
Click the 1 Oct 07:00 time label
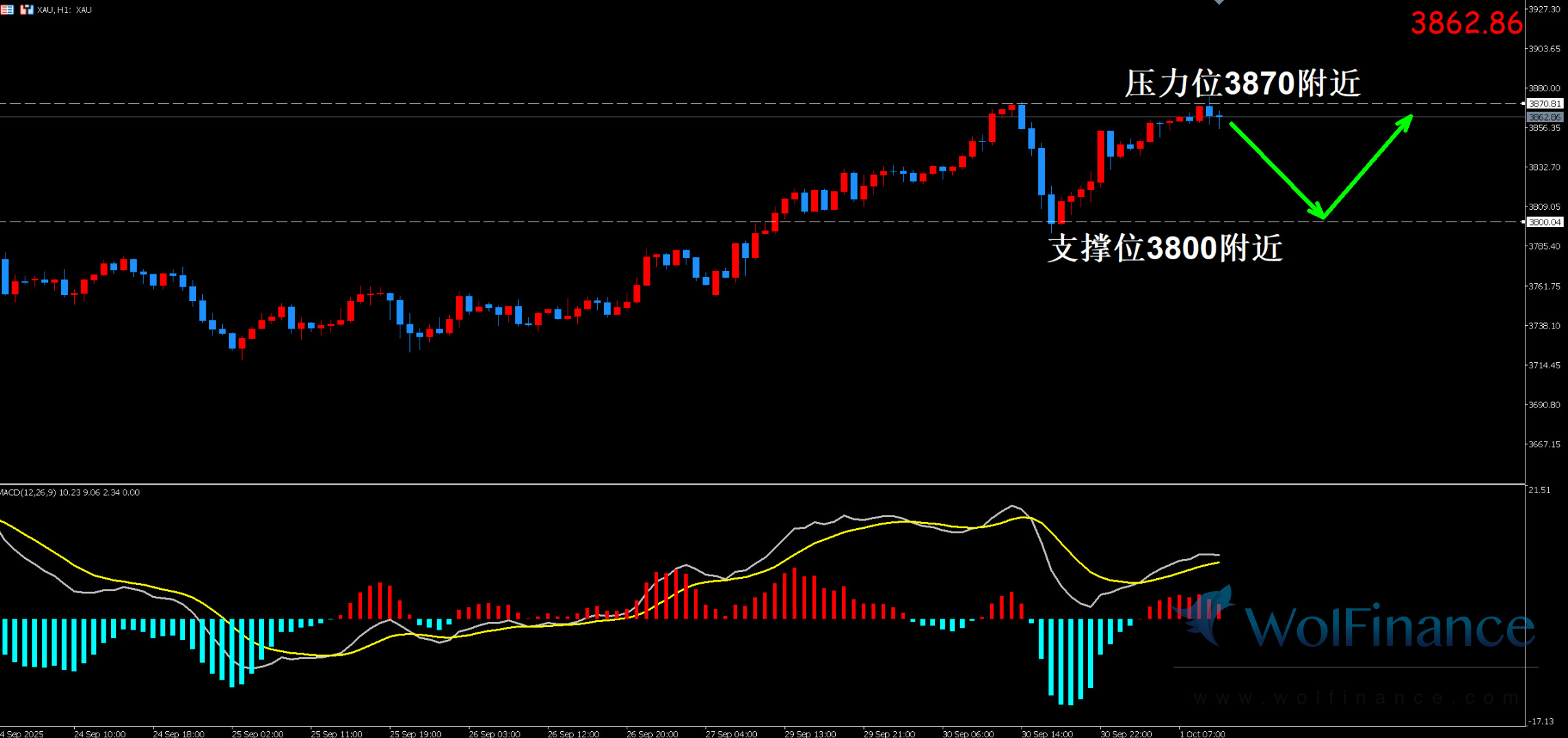[x=1202, y=733]
